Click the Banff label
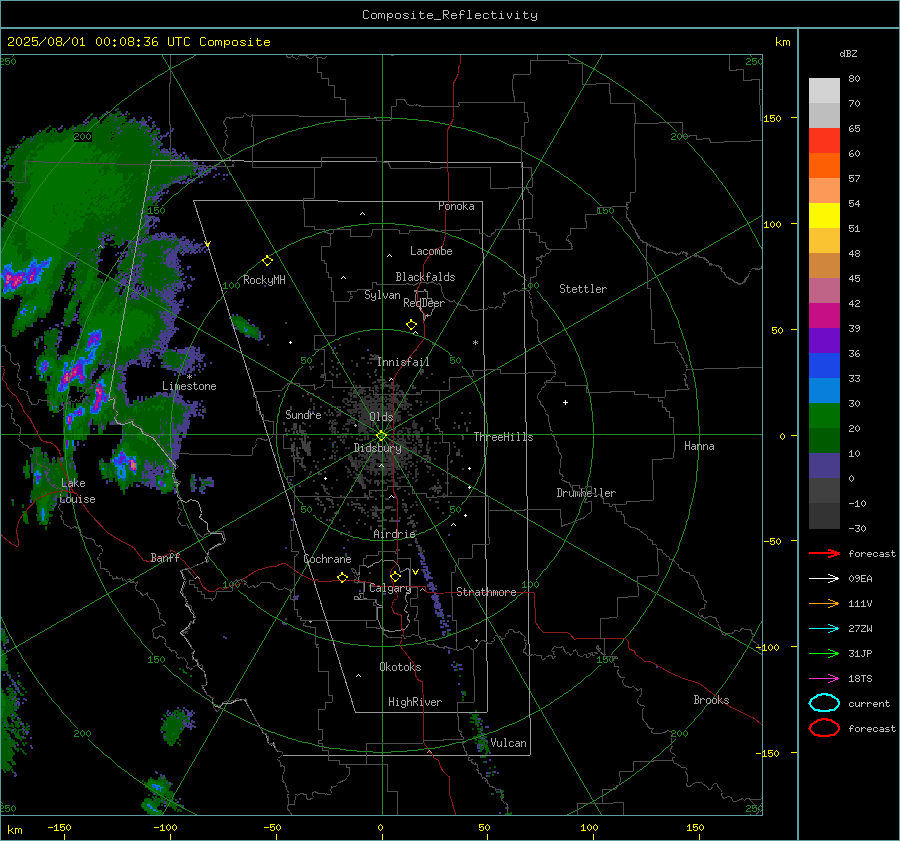The width and height of the screenshot is (900, 841). click(165, 557)
